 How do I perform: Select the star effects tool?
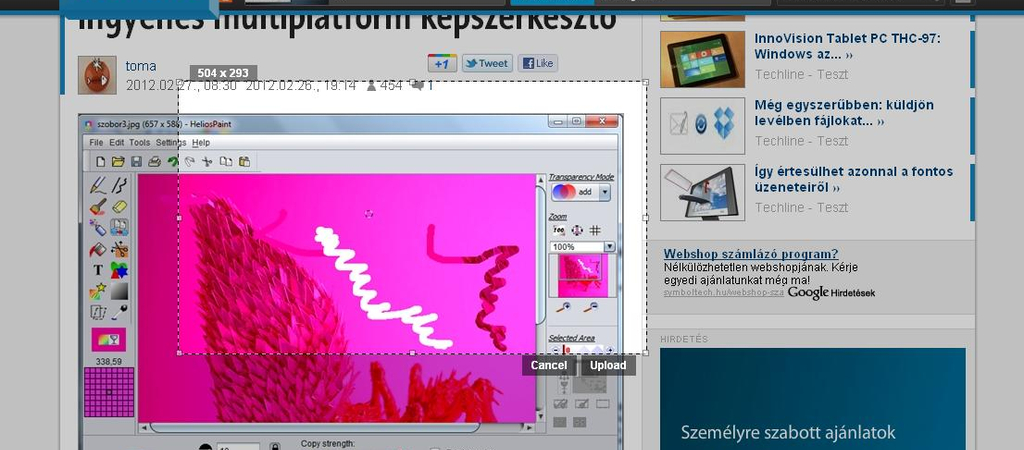click(x=98, y=291)
